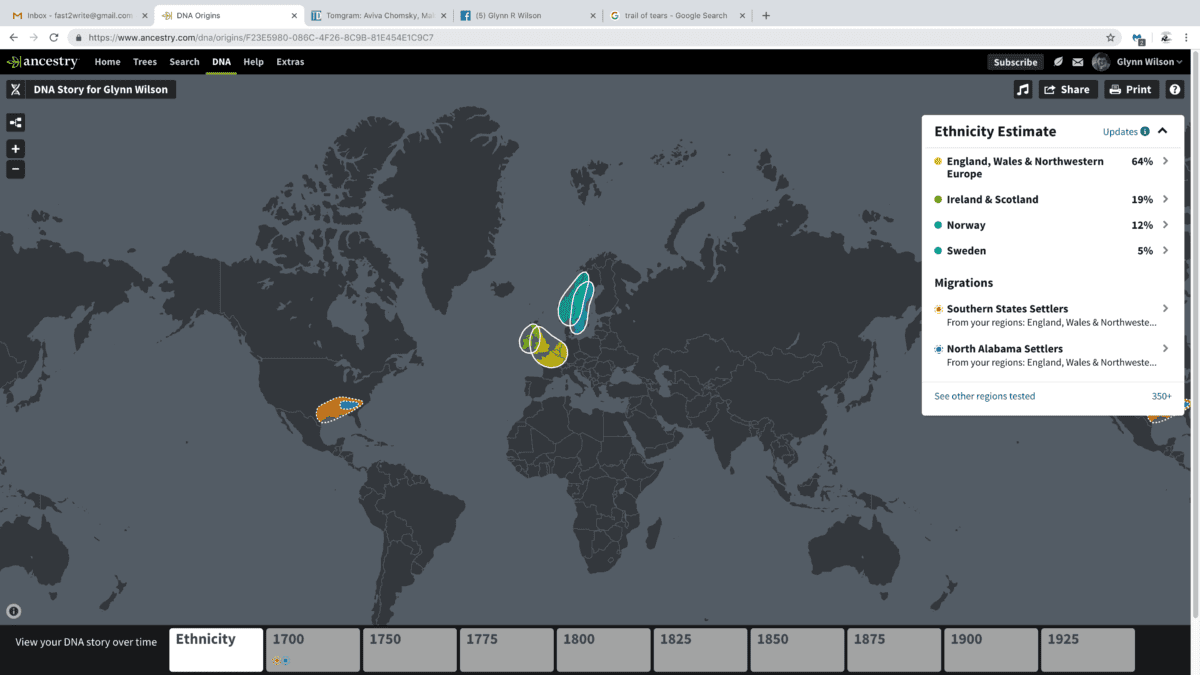Select the 1900 timeline card

tap(991, 650)
